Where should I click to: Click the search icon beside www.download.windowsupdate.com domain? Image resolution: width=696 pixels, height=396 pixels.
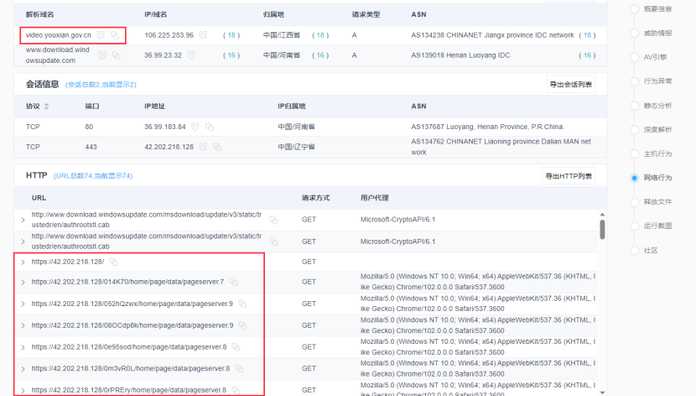pyautogui.click(x=103, y=55)
